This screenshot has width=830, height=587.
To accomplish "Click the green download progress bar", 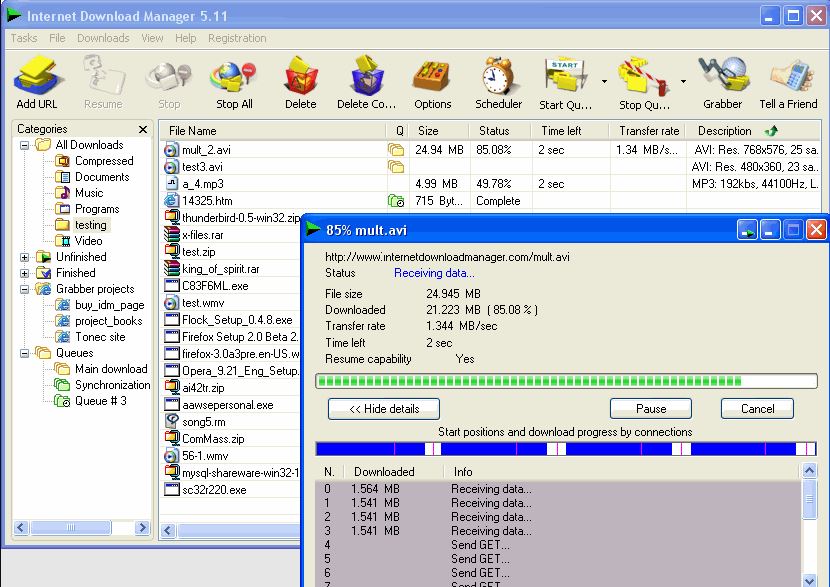I will [x=566, y=381].
